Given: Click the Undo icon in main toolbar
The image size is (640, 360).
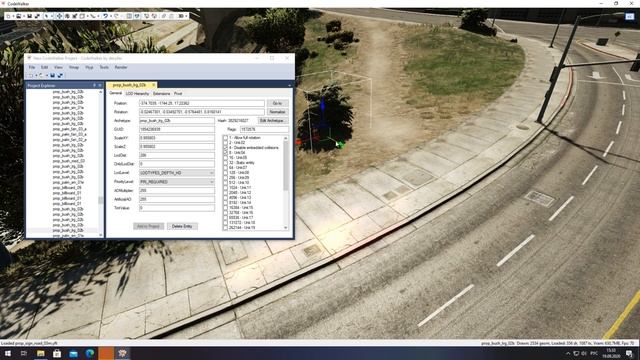Looking at the screenshot, I should tap(105, 16).
